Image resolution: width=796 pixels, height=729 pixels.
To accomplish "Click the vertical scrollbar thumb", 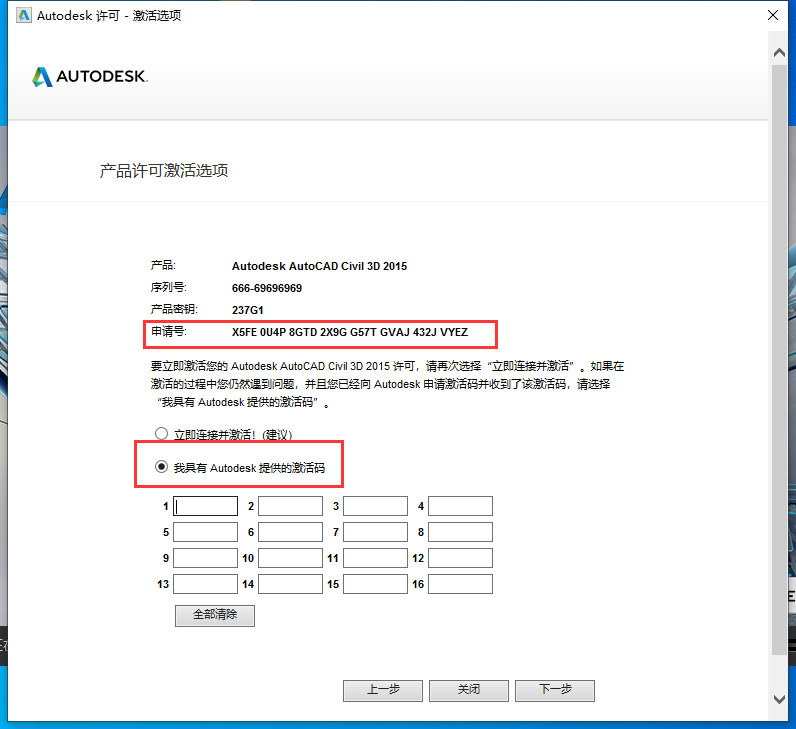I will (779, 359).
